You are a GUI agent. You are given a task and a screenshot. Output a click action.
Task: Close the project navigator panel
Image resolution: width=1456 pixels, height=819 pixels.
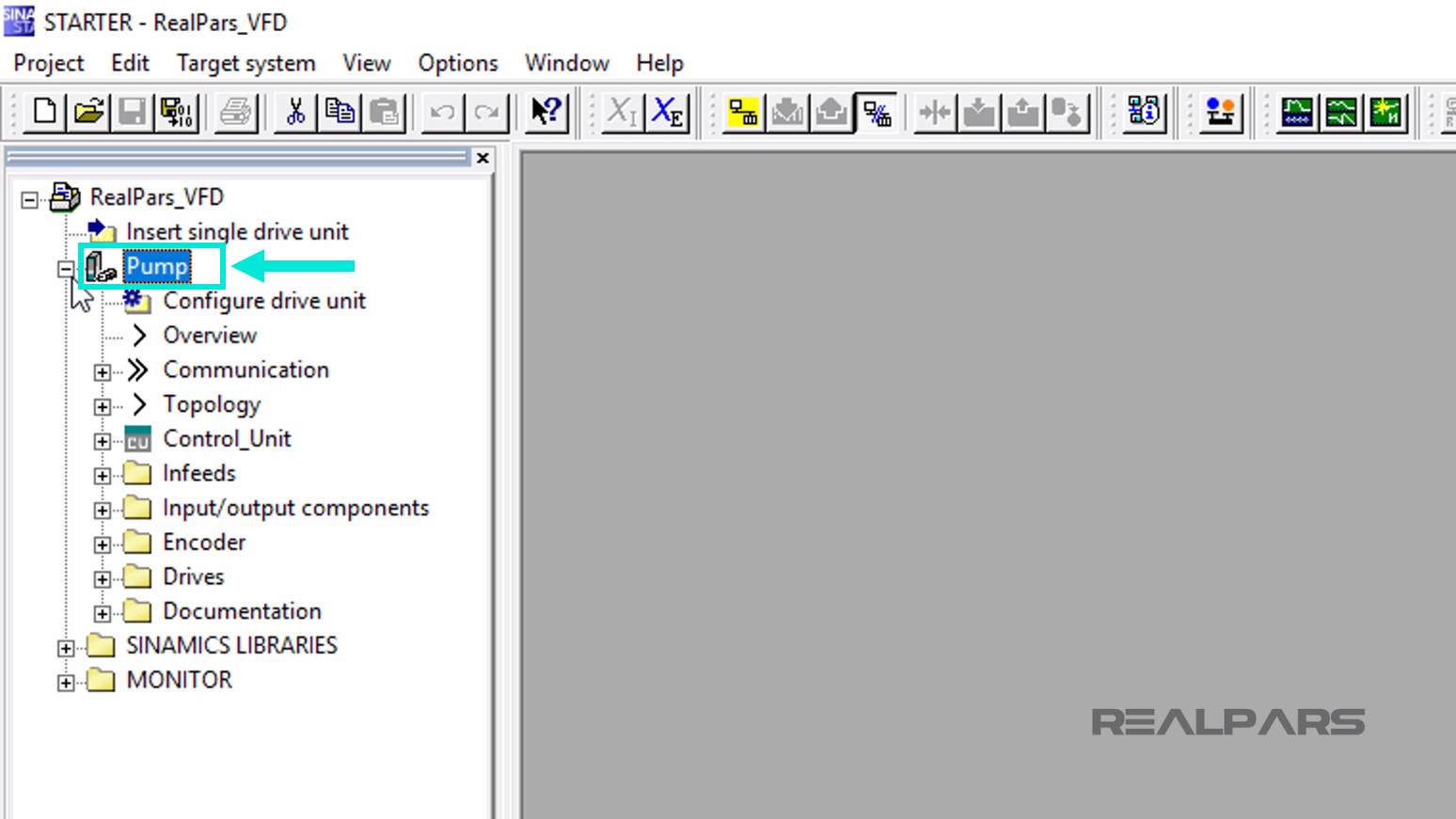pyautogui.click(x=483, y=158)
